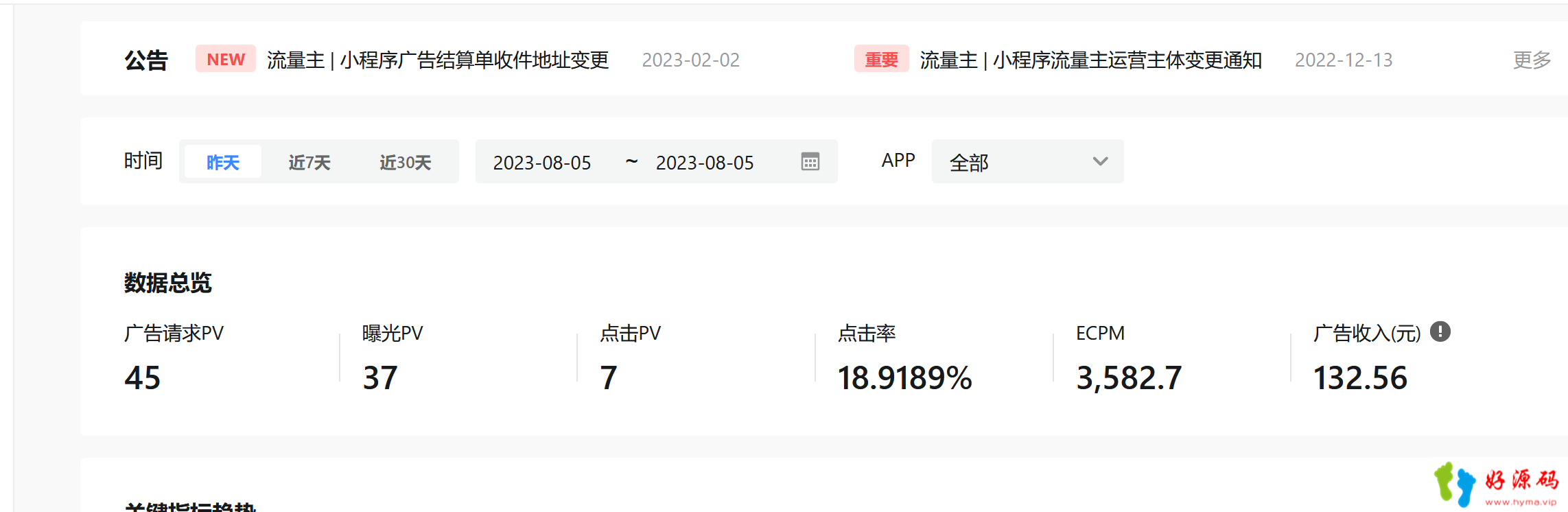Click the 好源码 footprint logo watermark
Image resolution: width=1568 pixels, height=512 pixels.
click(1496, 485)
